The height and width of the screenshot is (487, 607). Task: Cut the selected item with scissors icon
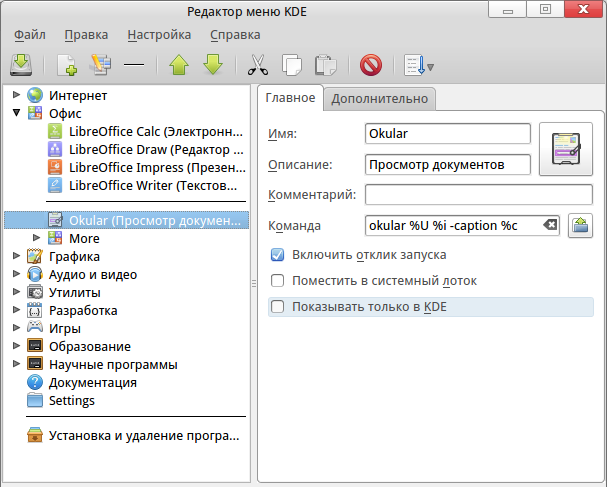point(258,65)
